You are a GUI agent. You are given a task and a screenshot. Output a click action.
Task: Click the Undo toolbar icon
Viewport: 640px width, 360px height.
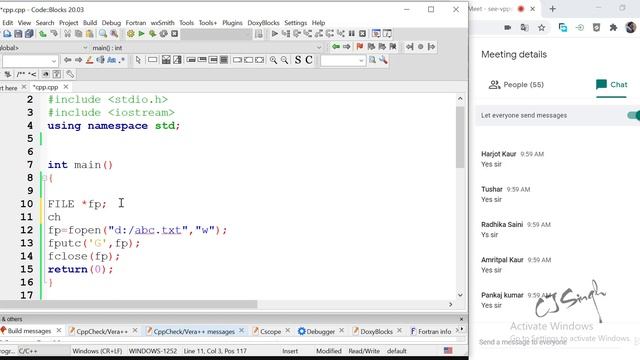coord(43,34)
